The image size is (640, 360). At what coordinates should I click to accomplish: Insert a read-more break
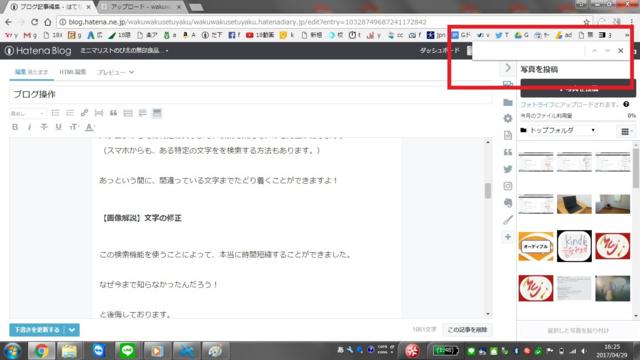99,113
